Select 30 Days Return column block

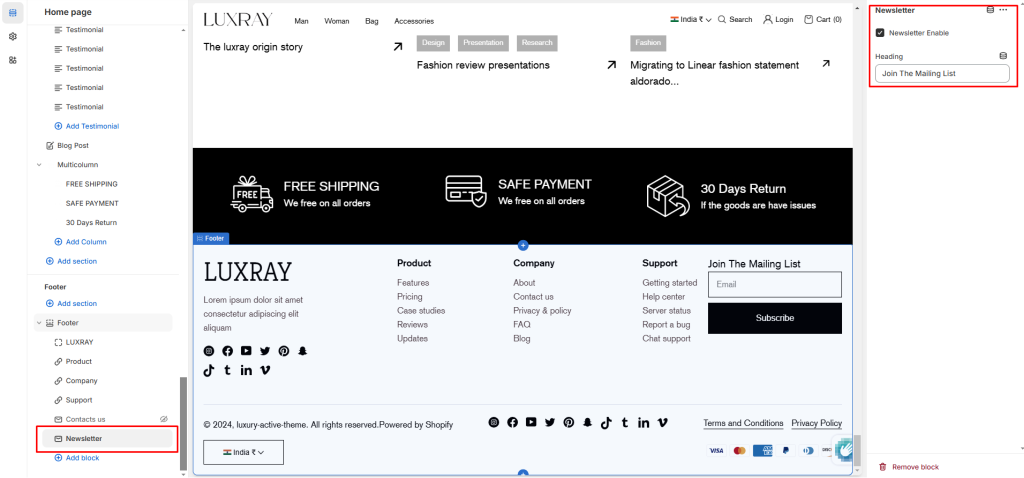point(91,223)
